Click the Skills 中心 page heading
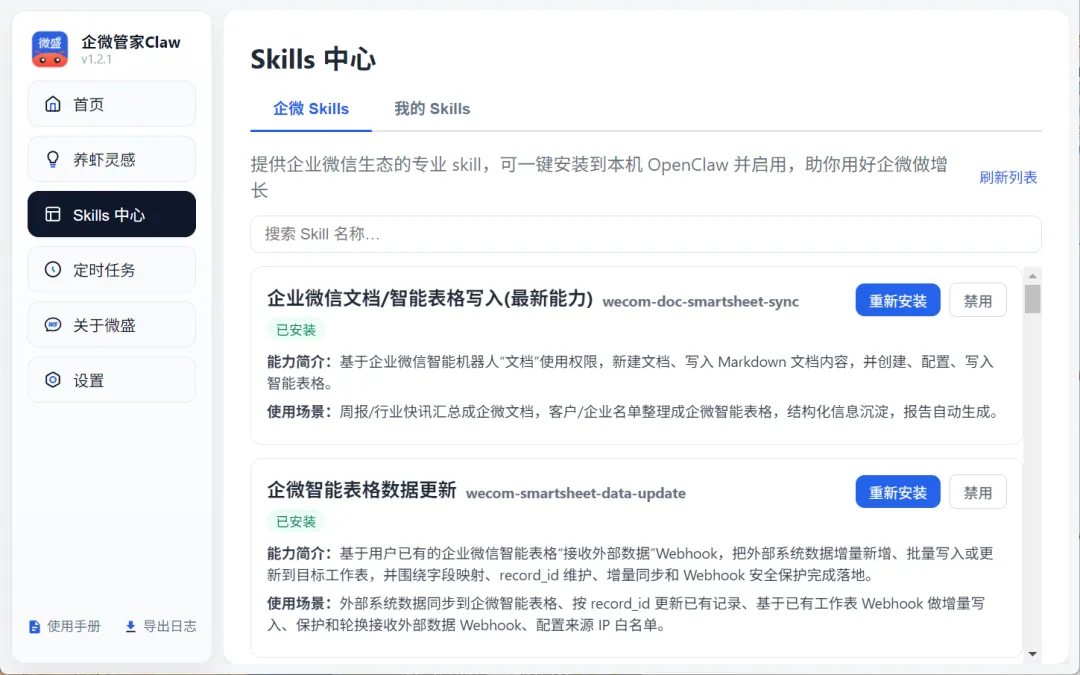 [x=313, y=59]
